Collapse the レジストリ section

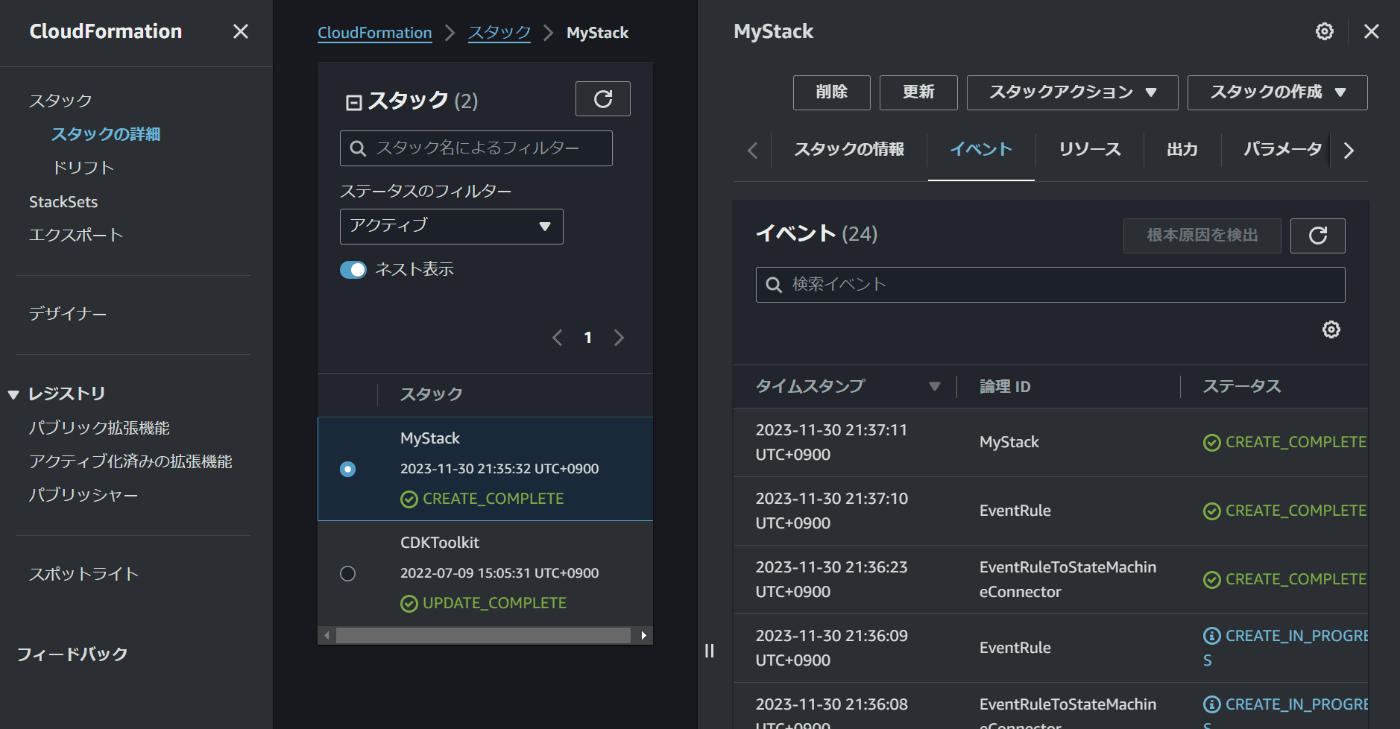click(x=13, y=395)
